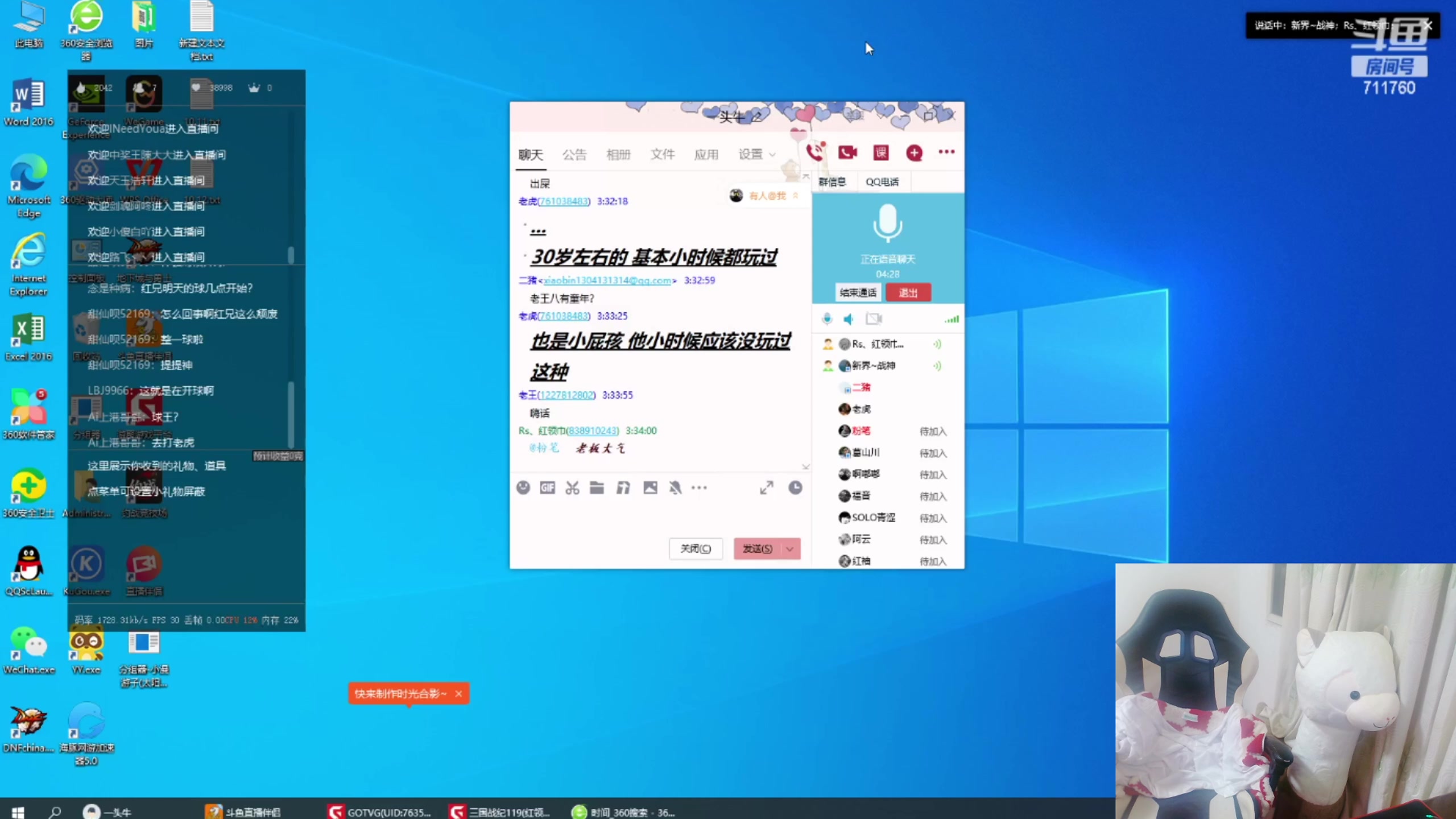1456x819 pixels.
Task: Open the red 课 classroom icon
Action: point(880,152)
